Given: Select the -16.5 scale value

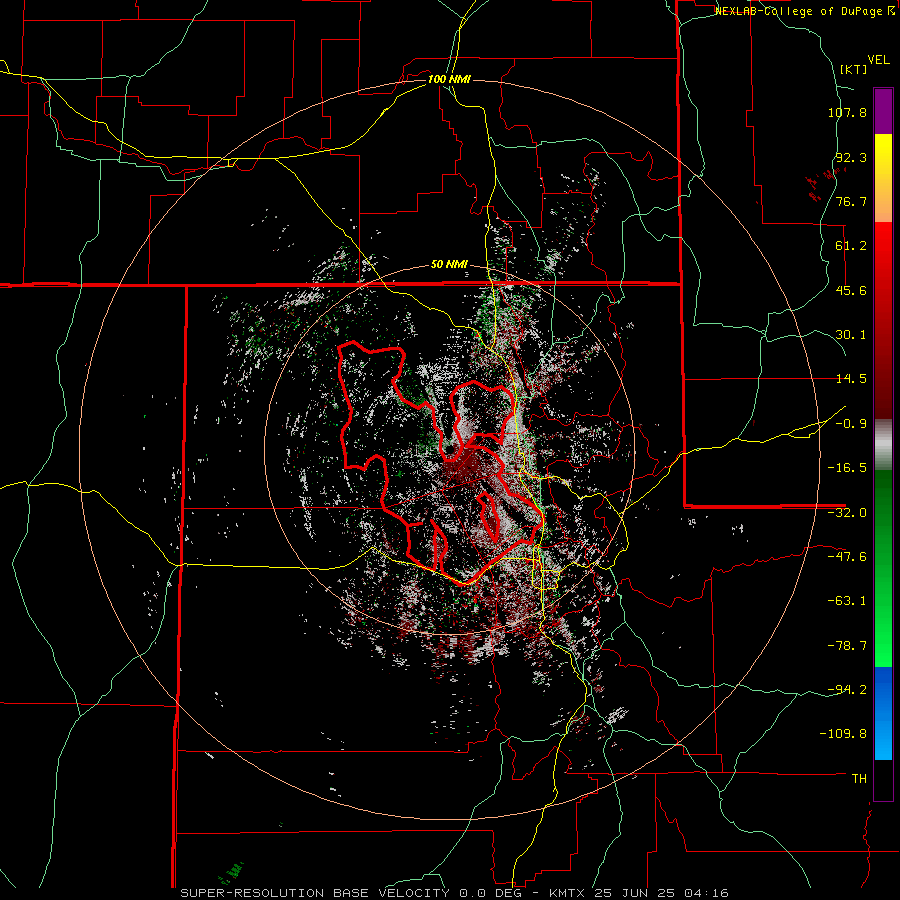Looking at the screenshot, I should pyautogui.click(x=847, y=468).
